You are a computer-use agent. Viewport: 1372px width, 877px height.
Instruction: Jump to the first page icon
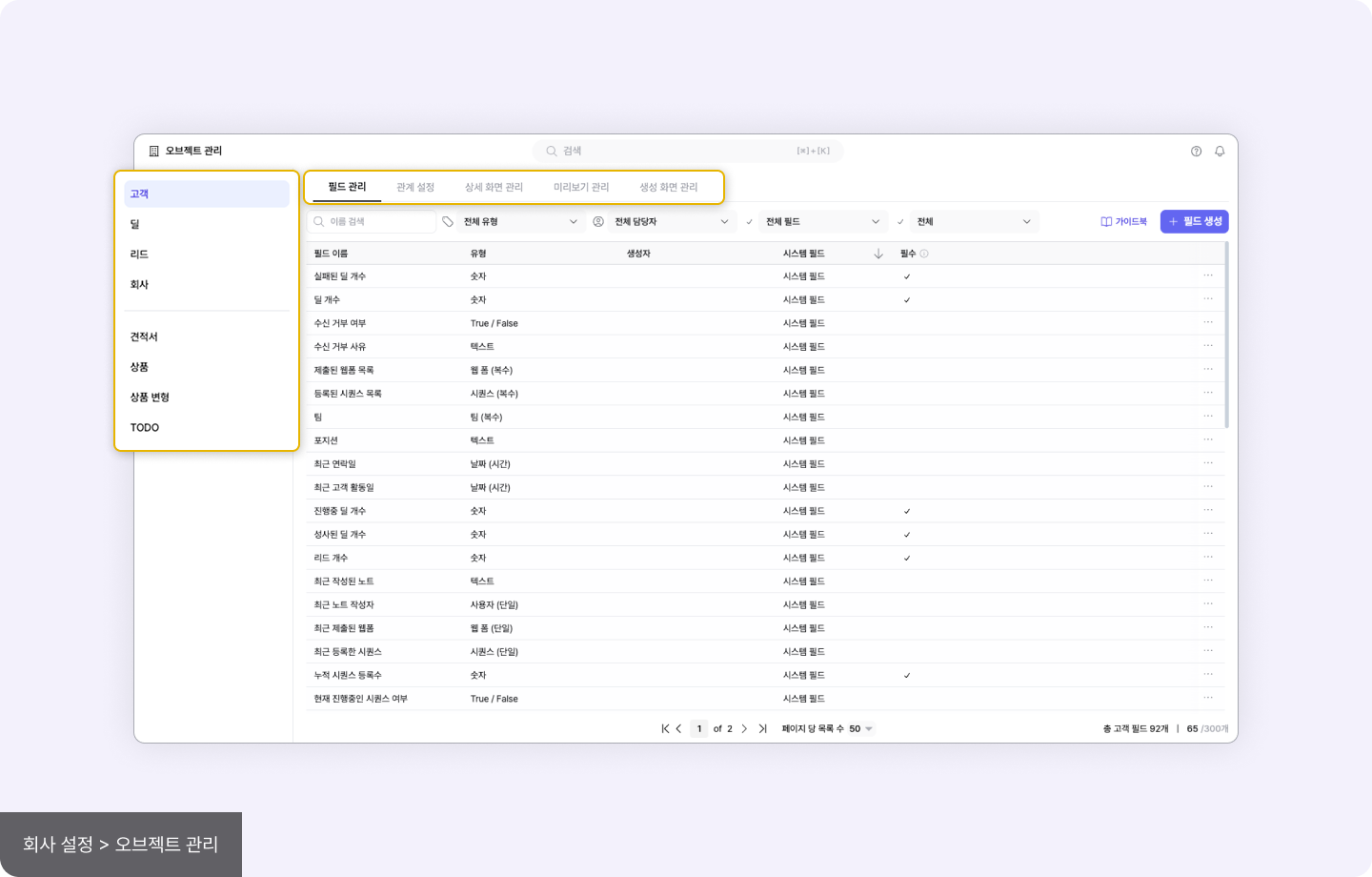pyautogui.click(x=665, y=729)
